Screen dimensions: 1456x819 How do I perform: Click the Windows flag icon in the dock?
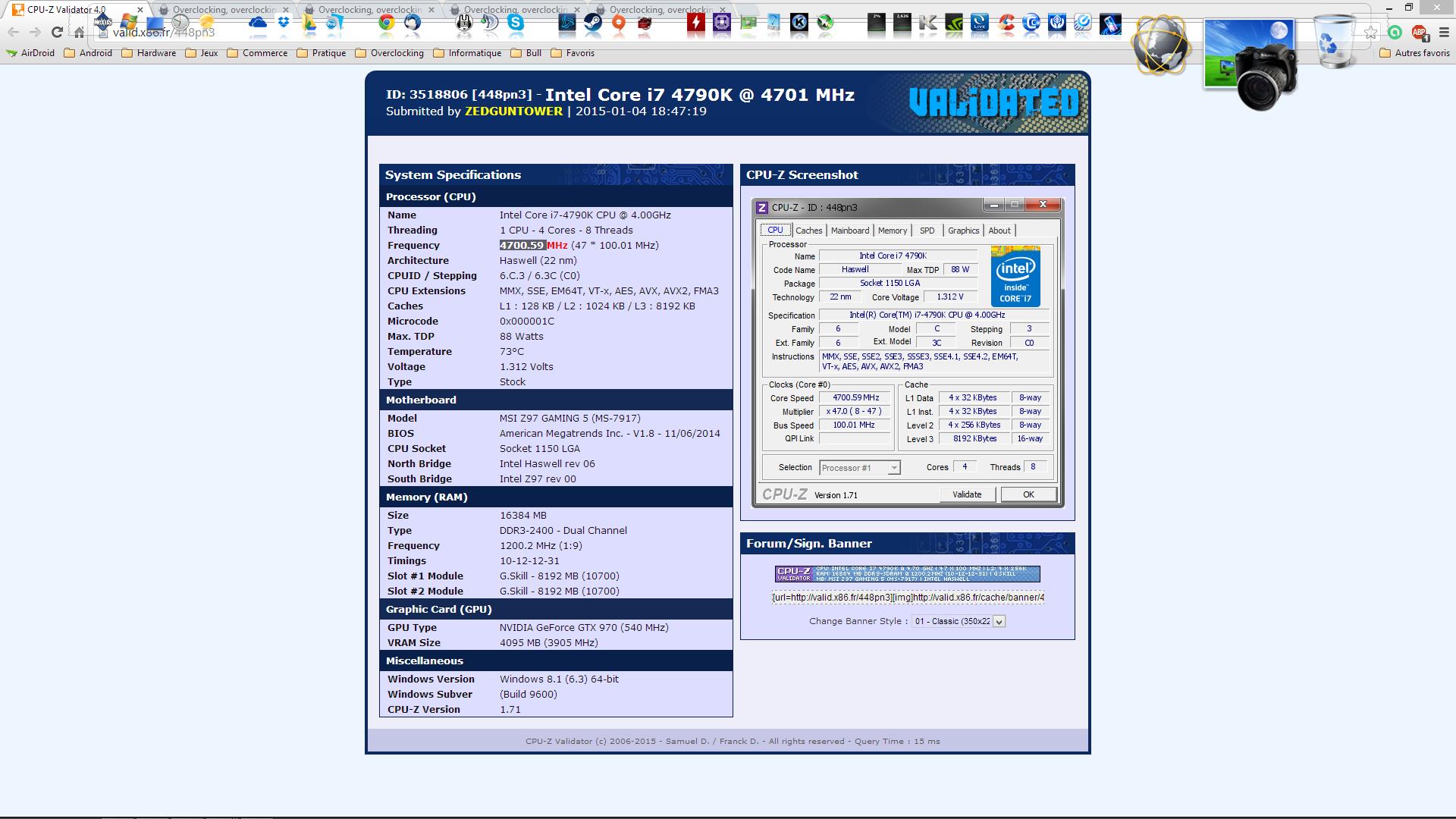(129, 21)
